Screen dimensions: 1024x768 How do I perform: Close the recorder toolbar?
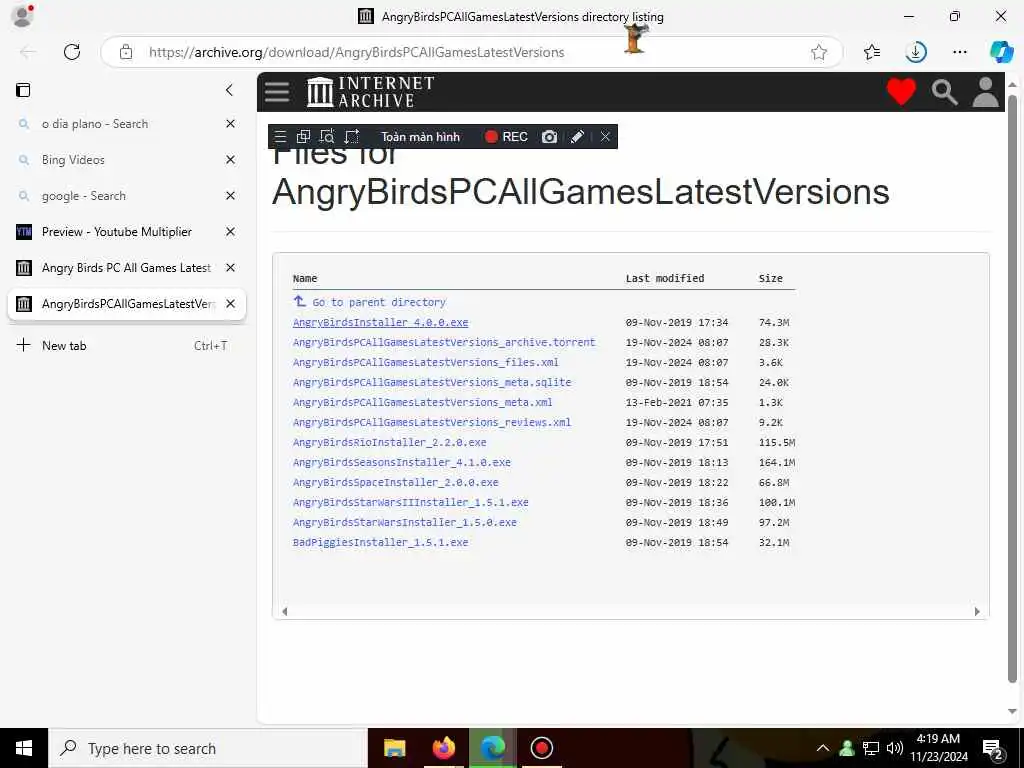[x=605, y=136]
